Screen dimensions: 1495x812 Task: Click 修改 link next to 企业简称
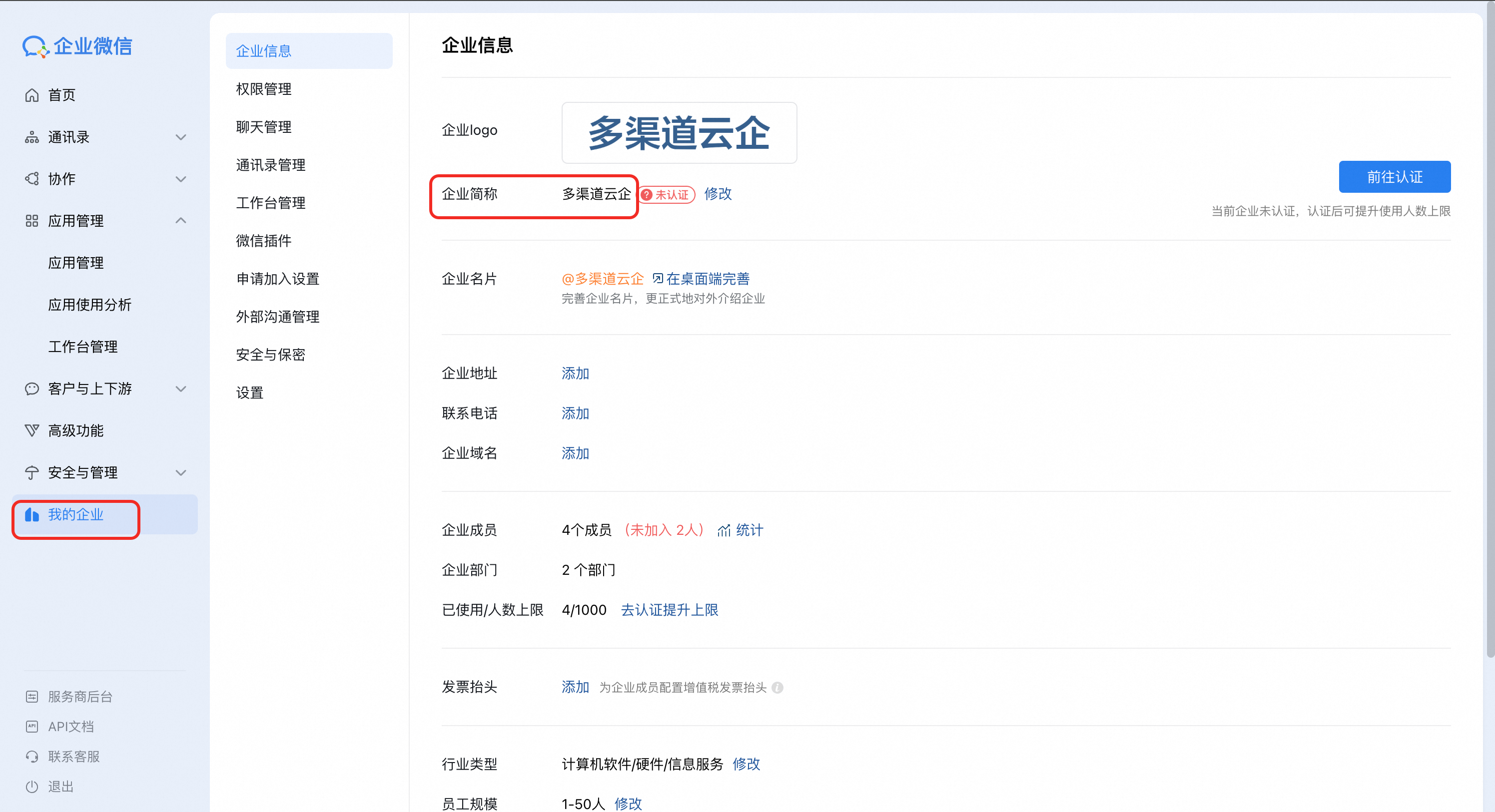tap(718, 194)
